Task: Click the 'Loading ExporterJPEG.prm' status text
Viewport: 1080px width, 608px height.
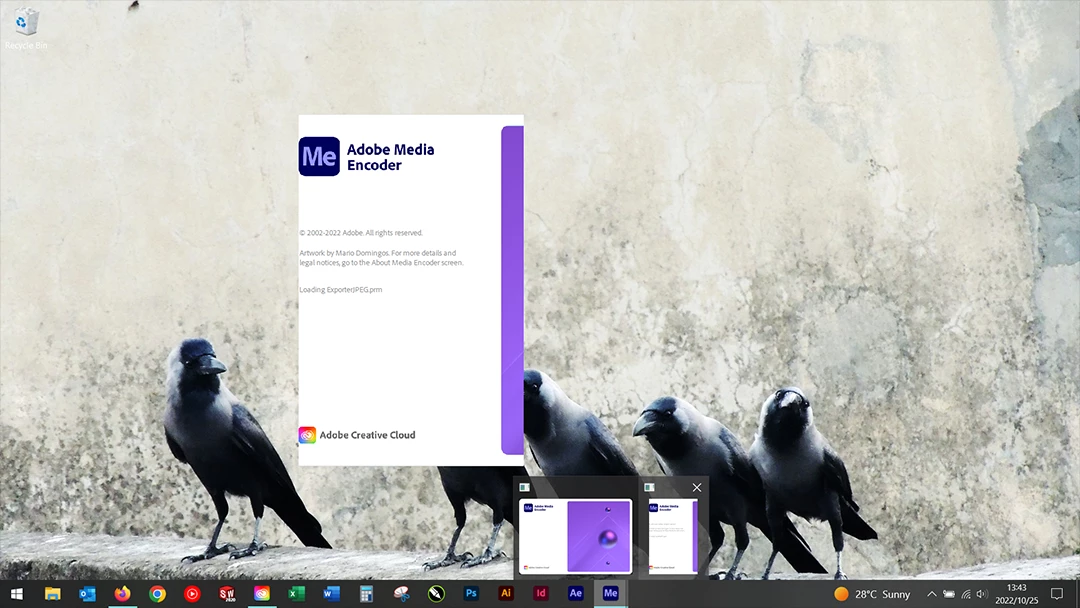Action: point(340,290)
